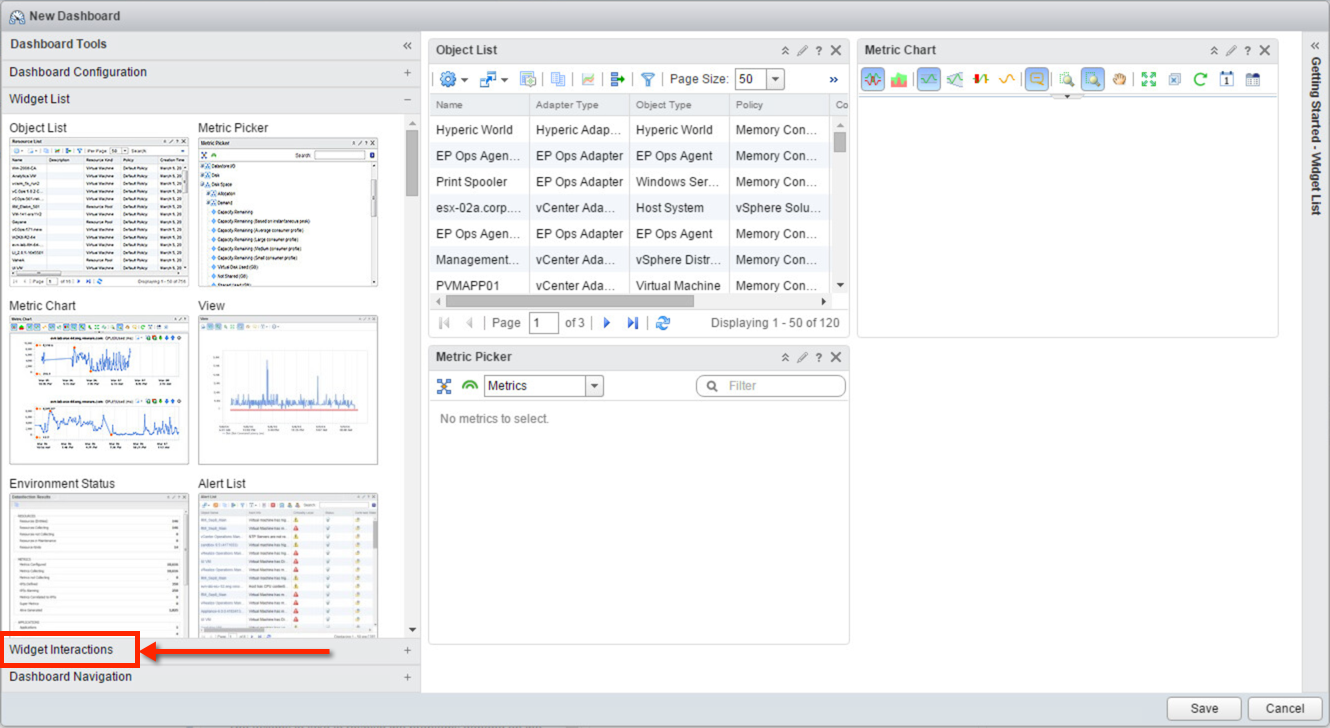Toggle the trend line display in Metric Chart
Image resolution: width=1330 pixels, height=728 pixels.
pos(1006,79)
